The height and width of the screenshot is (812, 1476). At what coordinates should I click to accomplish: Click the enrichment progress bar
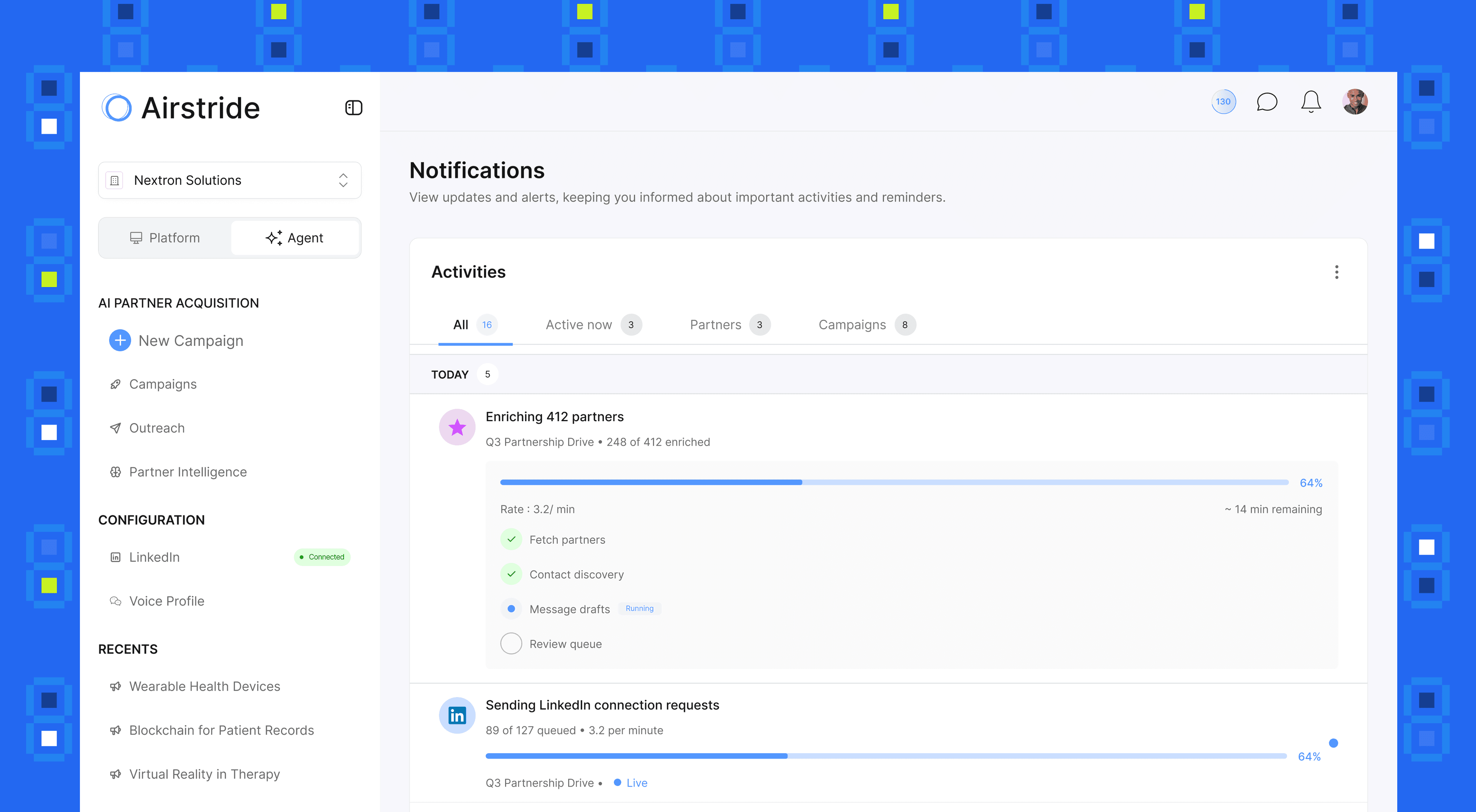click(x=894, y=483)
